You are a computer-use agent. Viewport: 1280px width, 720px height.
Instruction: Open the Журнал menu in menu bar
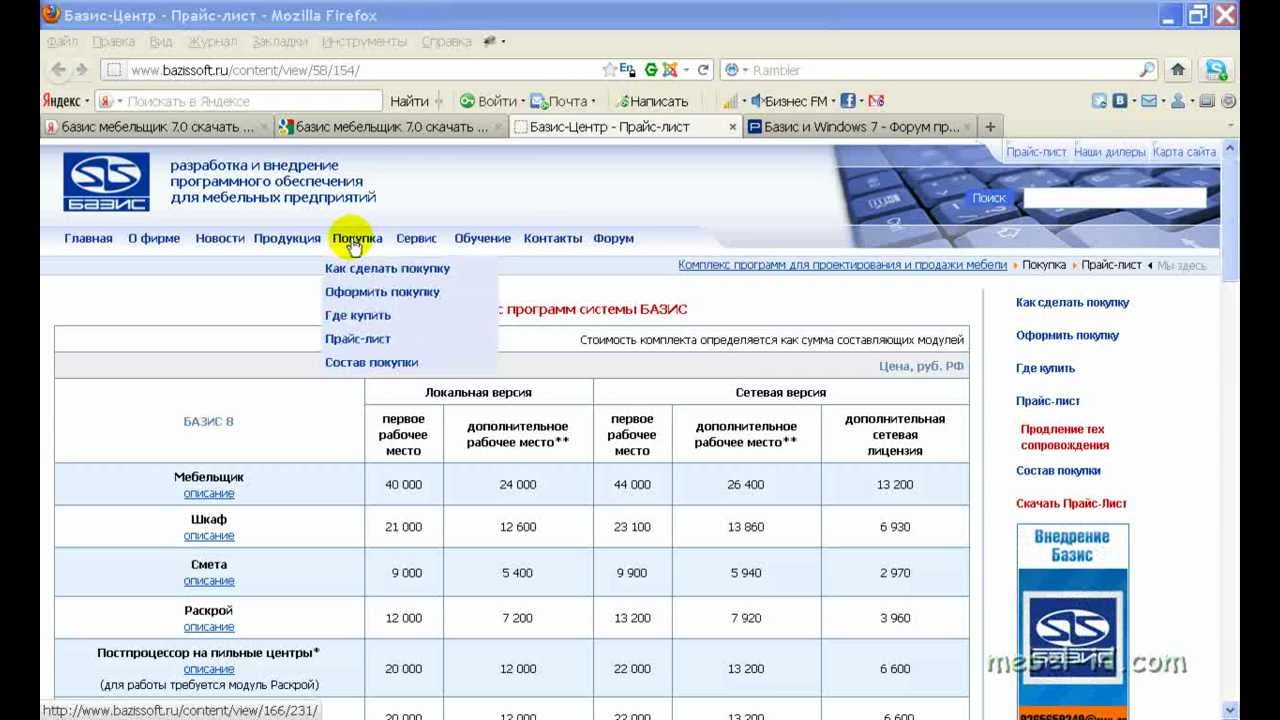pyautogui.click(x=212, y=42)
